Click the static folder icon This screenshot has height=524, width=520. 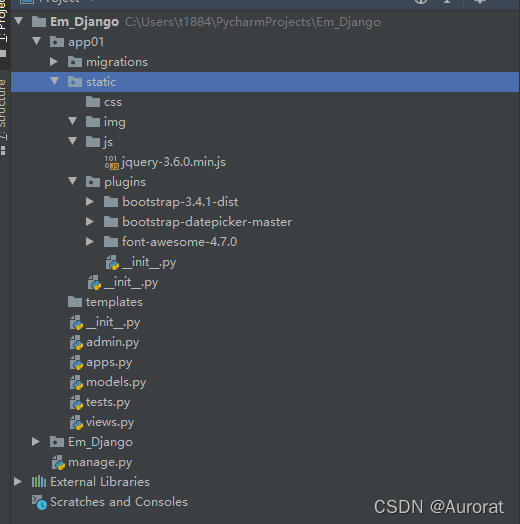tap(75, 82)
